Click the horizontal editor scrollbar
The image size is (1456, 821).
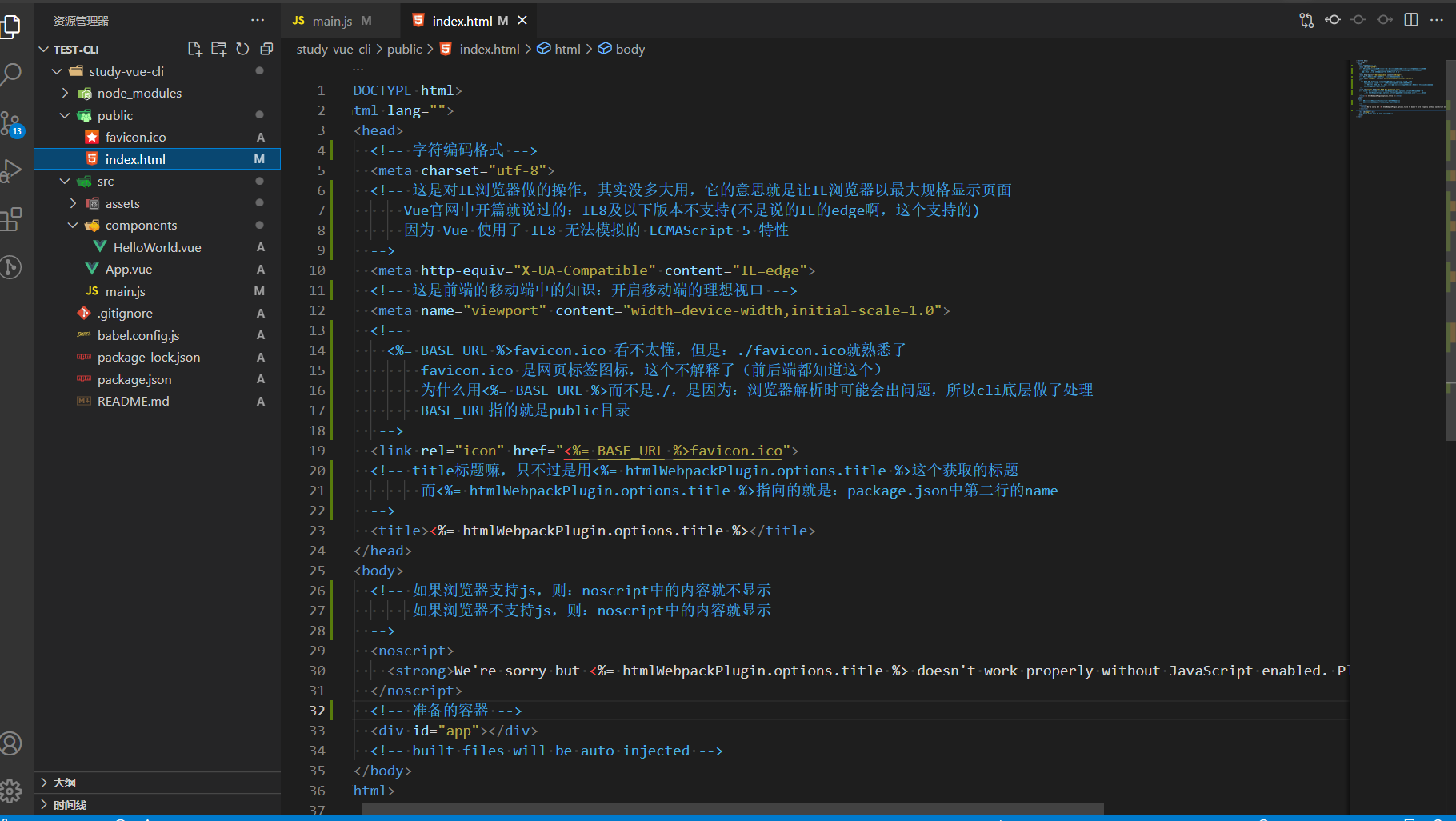(733, 809)
